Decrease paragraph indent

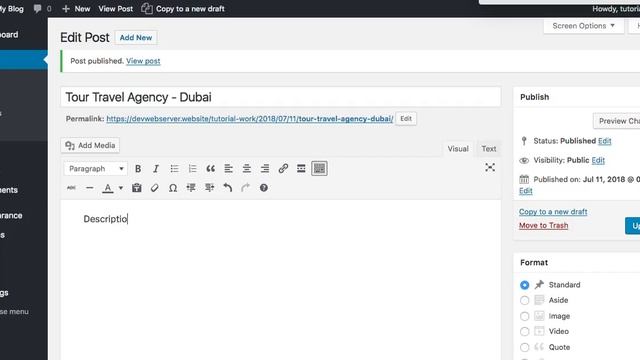click(x=191, y=188)
